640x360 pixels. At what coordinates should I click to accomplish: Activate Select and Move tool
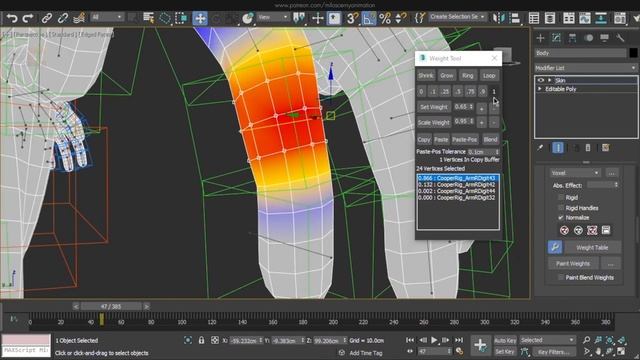(x=200, y=18)
